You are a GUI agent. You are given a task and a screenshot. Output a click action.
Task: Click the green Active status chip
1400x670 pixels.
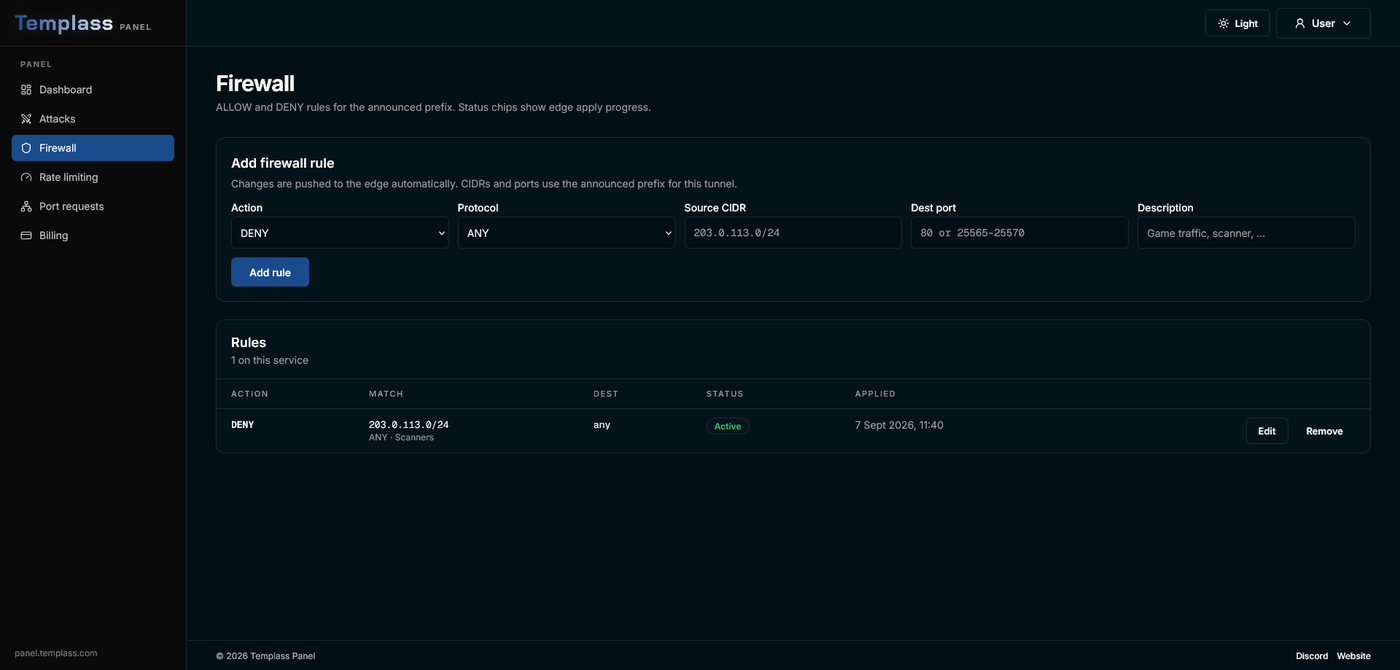click(x=728, y=426)
